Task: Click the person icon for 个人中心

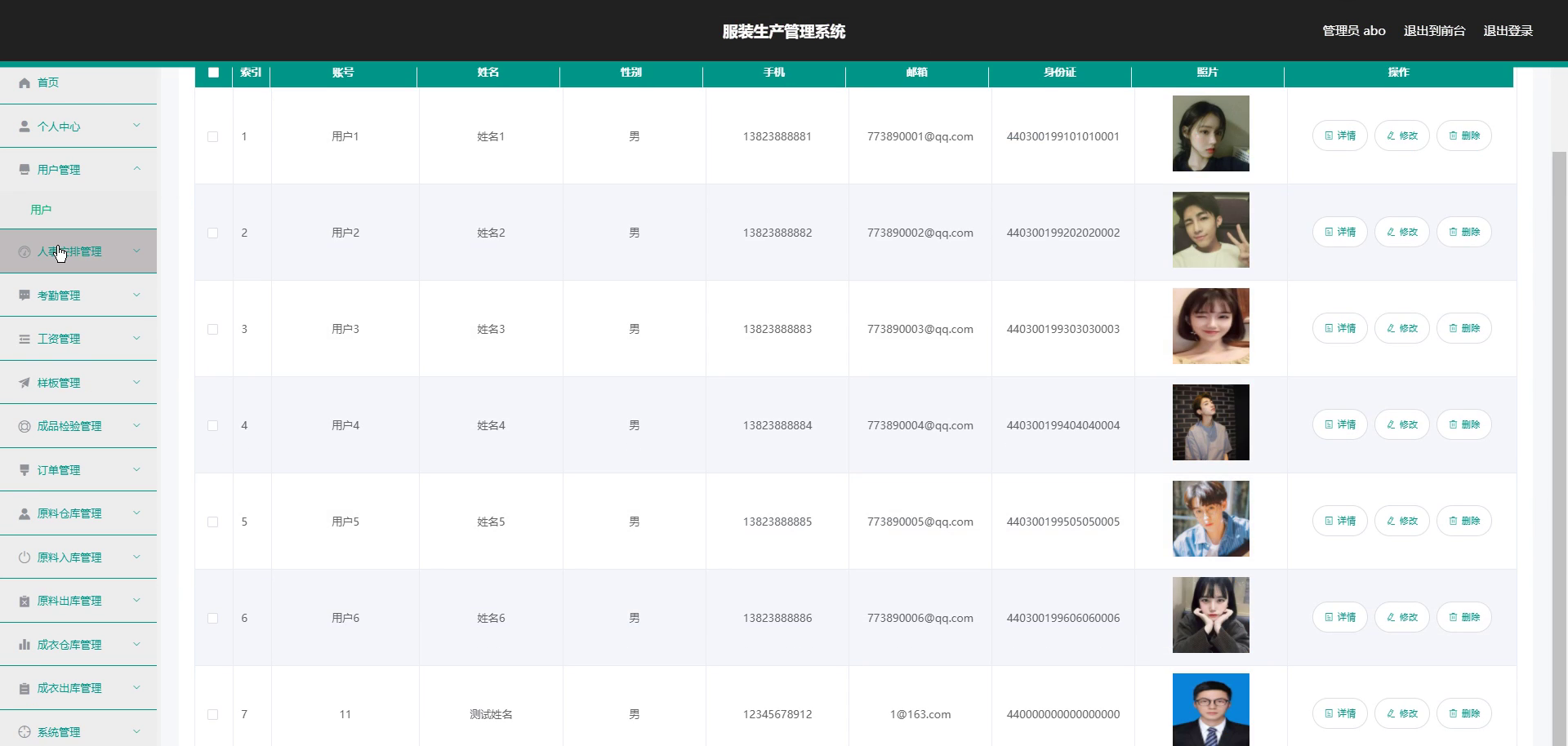Action: [24, 127]
